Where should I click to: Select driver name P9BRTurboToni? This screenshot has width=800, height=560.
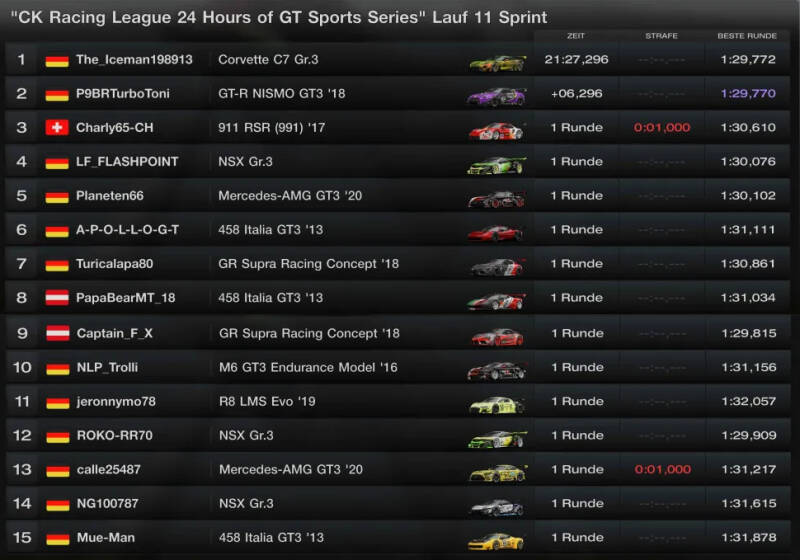pyautogui.click(x=122, y=94)
